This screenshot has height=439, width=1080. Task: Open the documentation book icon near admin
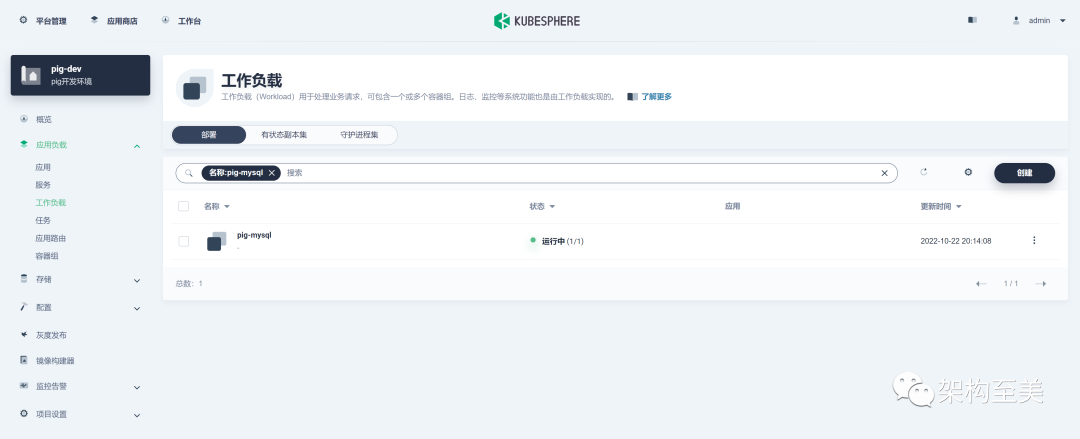tap(972, 21)
